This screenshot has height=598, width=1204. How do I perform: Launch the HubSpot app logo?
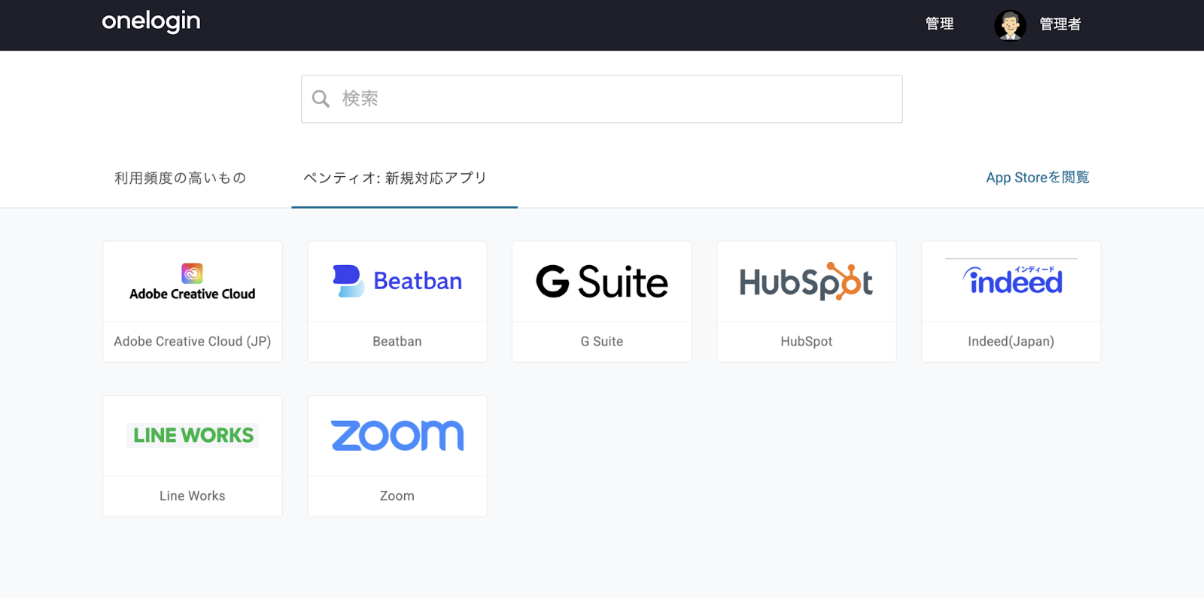[806, 281]
